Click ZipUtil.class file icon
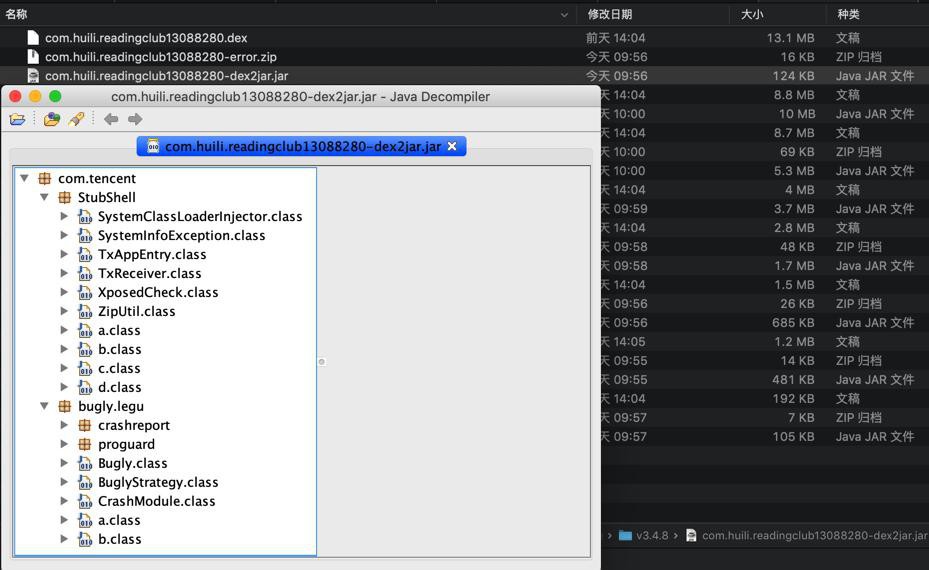929x570 pixels. (x=85, y=312)
